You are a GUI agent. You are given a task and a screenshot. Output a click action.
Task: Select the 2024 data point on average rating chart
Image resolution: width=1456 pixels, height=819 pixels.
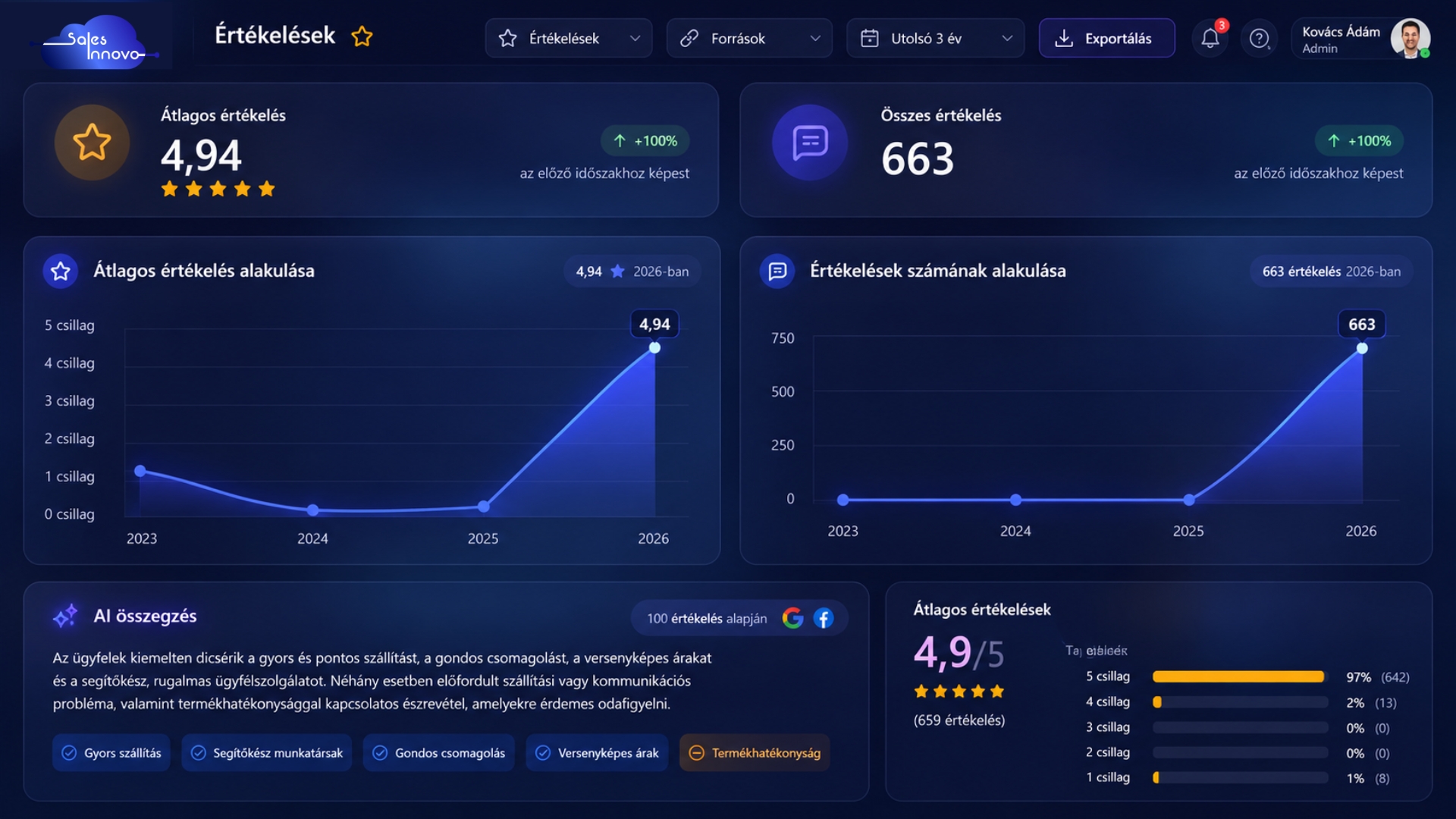312,510
